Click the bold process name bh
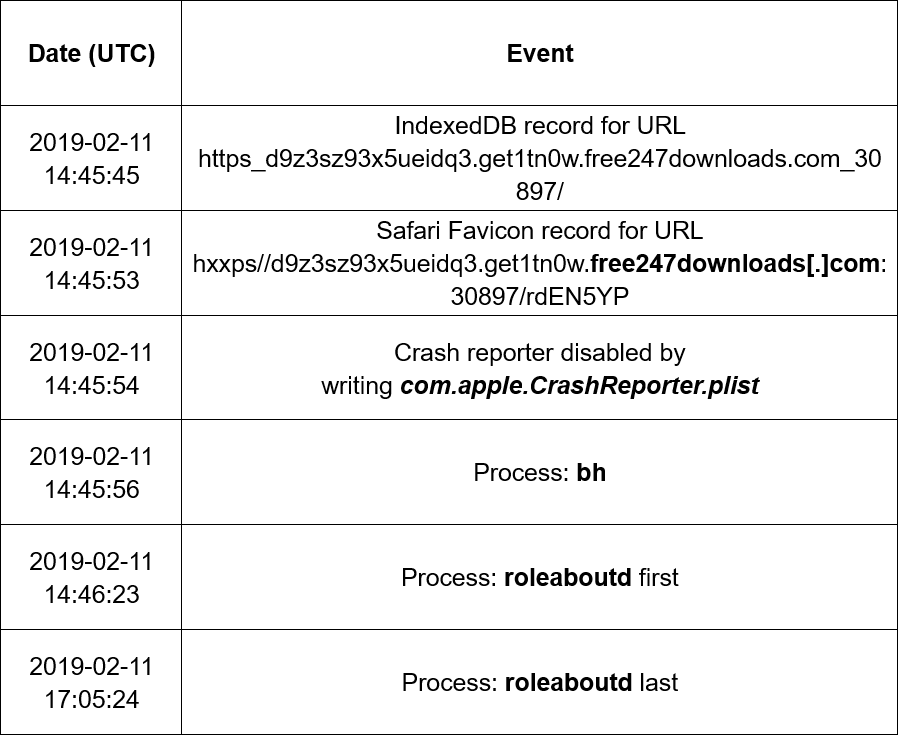This screenshot has width=899, height=737. (591, 473)
